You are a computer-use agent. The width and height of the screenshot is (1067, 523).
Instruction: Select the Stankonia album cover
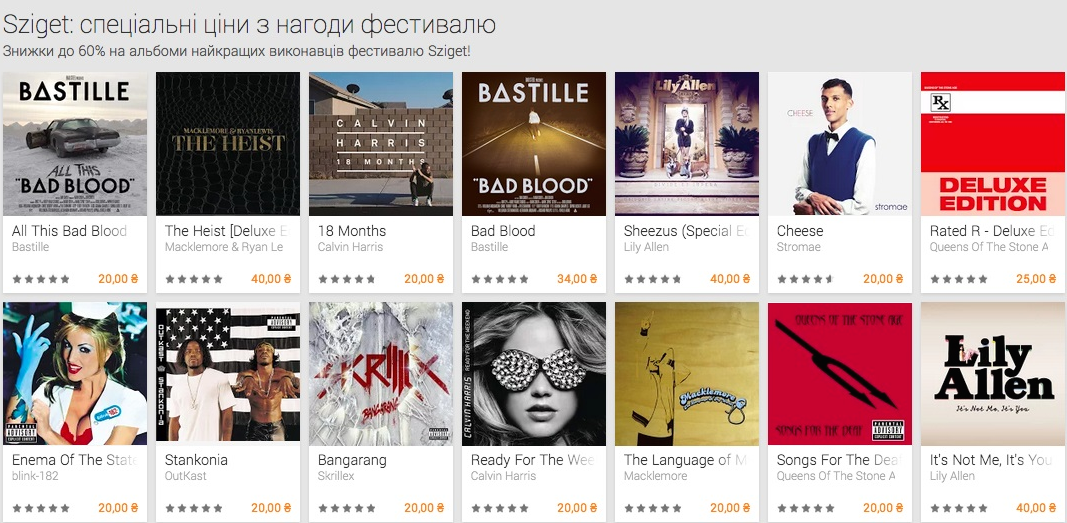click(x=228, y=374)
